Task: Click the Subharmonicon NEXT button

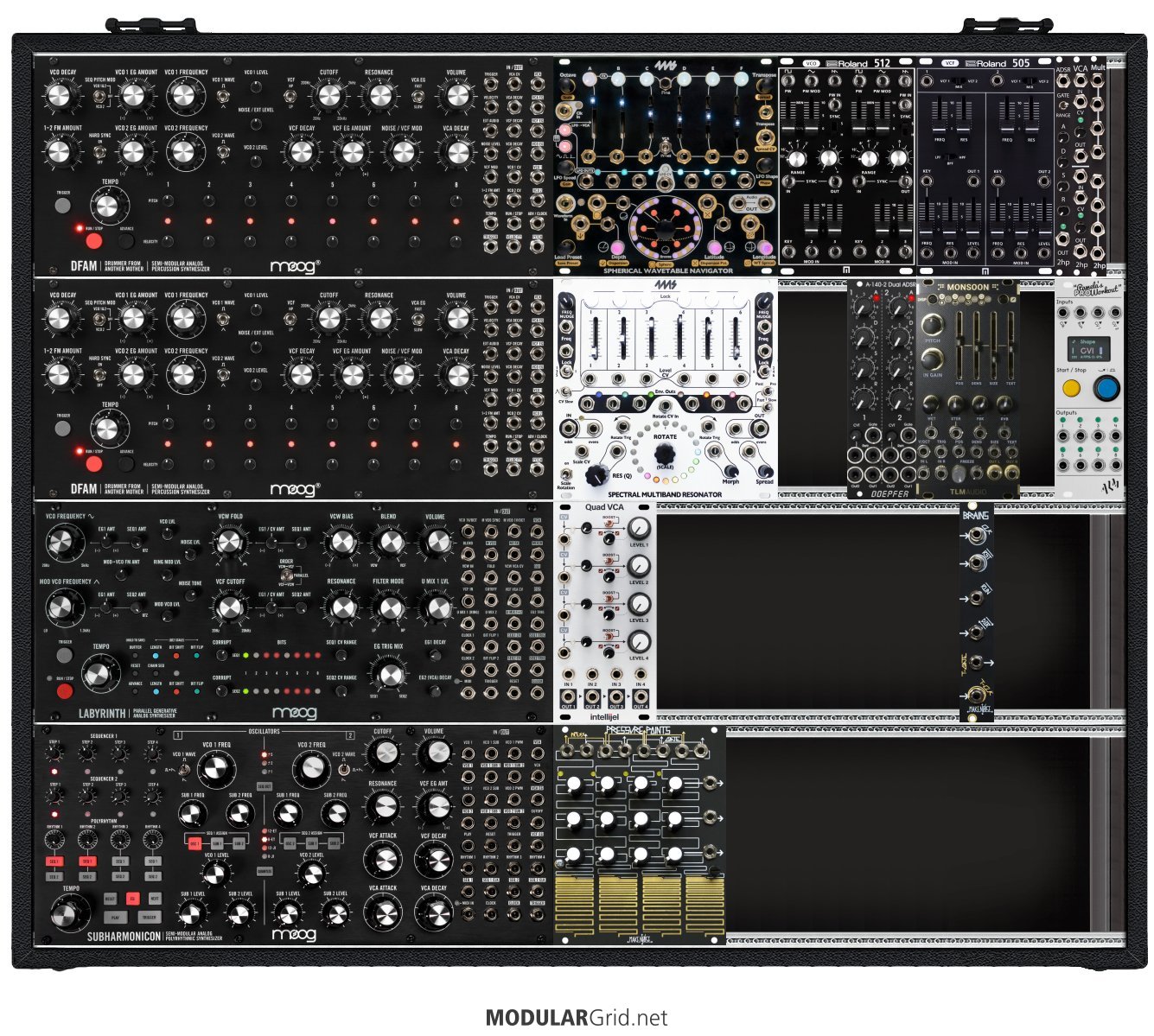Action: coord(154,899)
